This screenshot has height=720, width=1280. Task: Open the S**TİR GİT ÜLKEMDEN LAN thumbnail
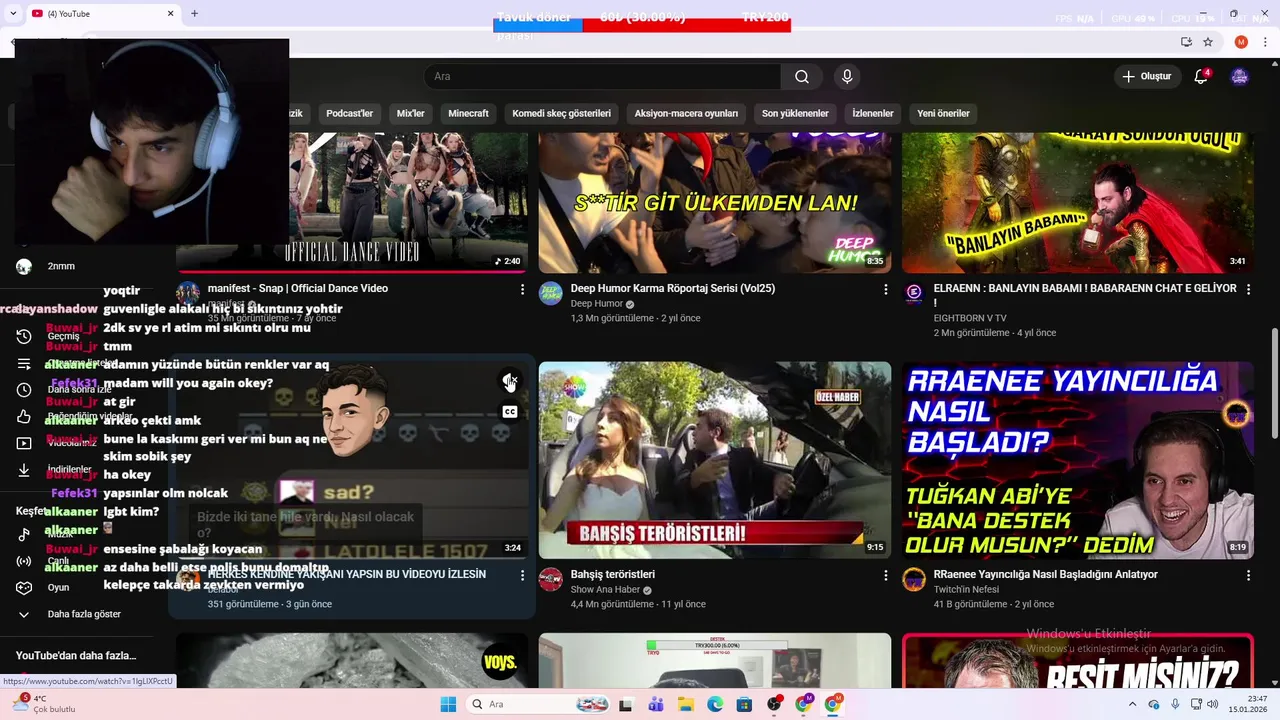click(x=715, y=203)
